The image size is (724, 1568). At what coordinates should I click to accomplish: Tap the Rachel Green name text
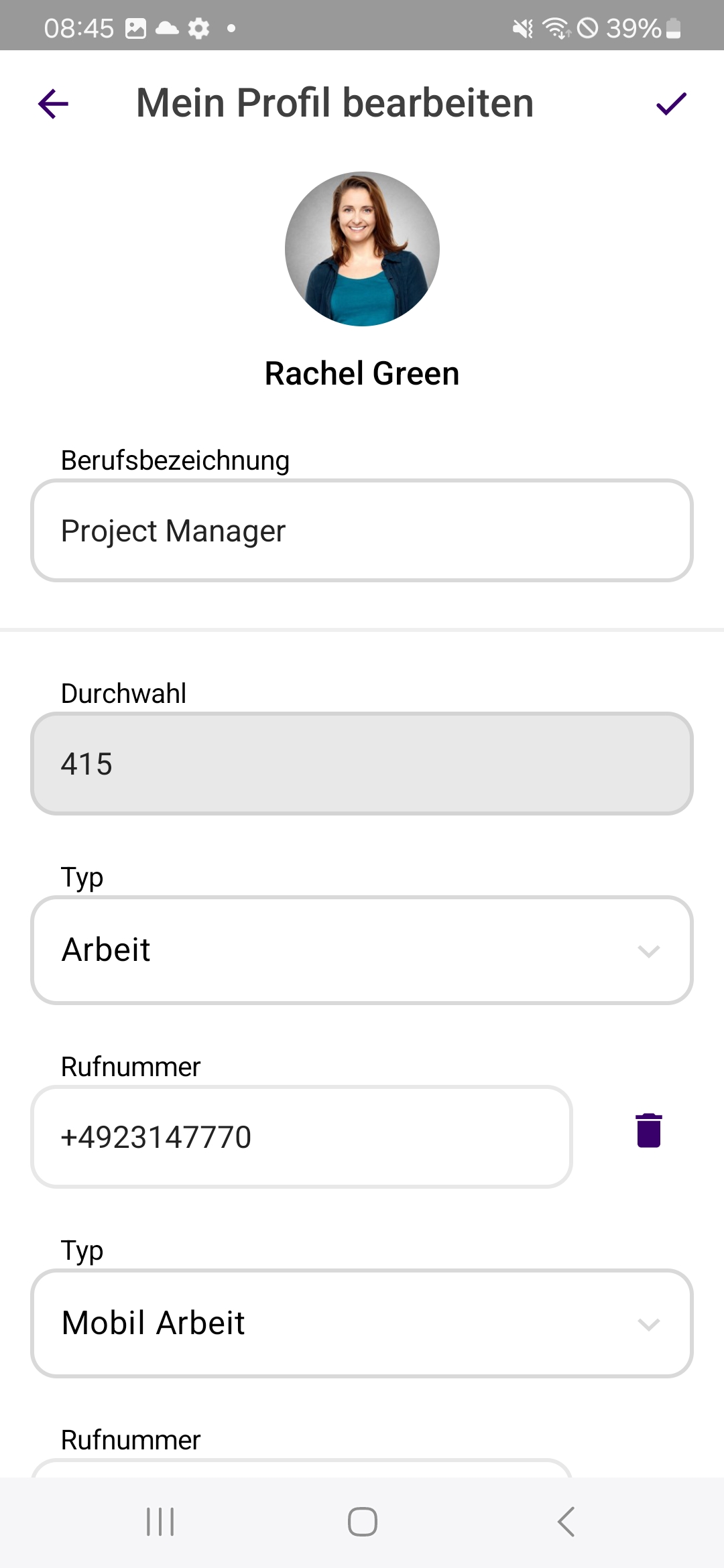click(362, 374)
